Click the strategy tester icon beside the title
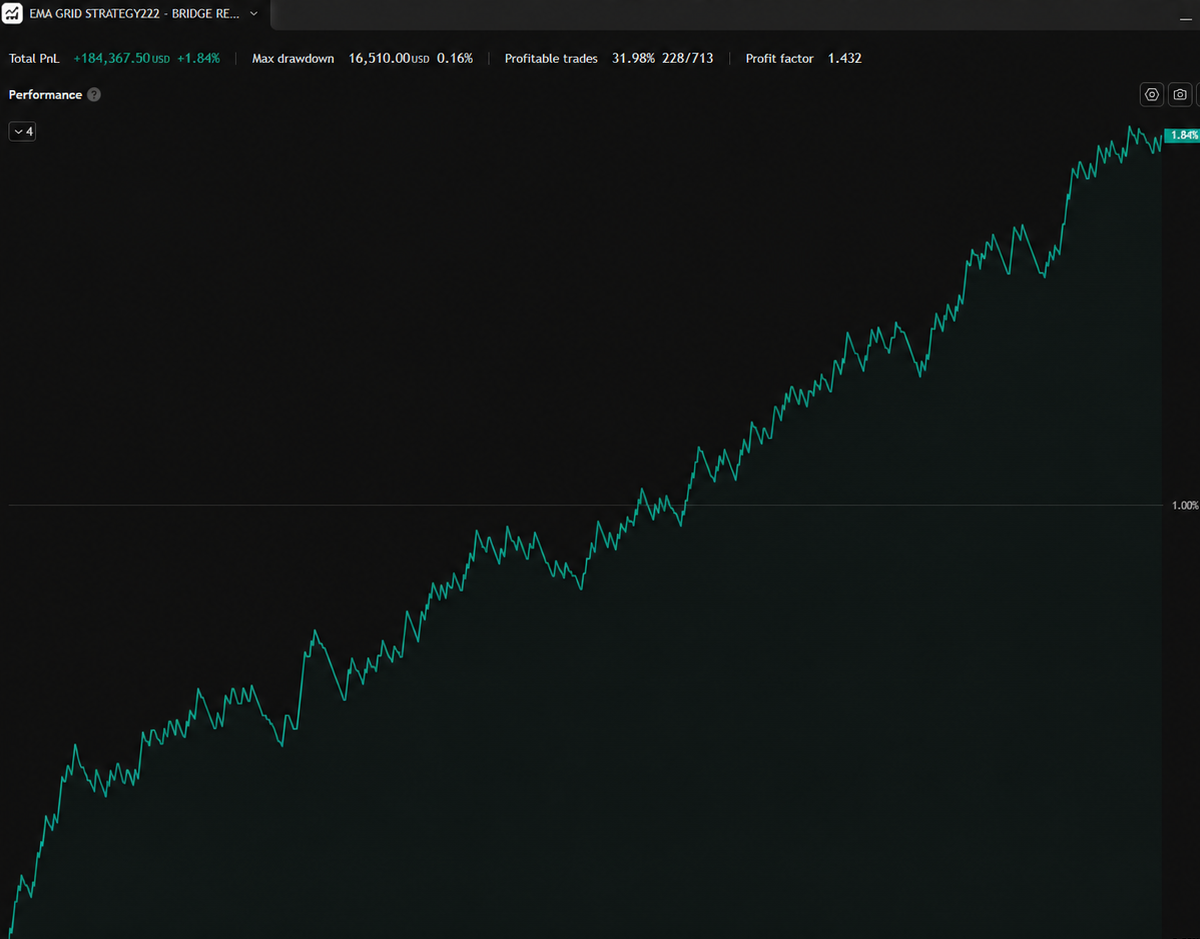Screen dimensions: 1200x939 (12, 14)
